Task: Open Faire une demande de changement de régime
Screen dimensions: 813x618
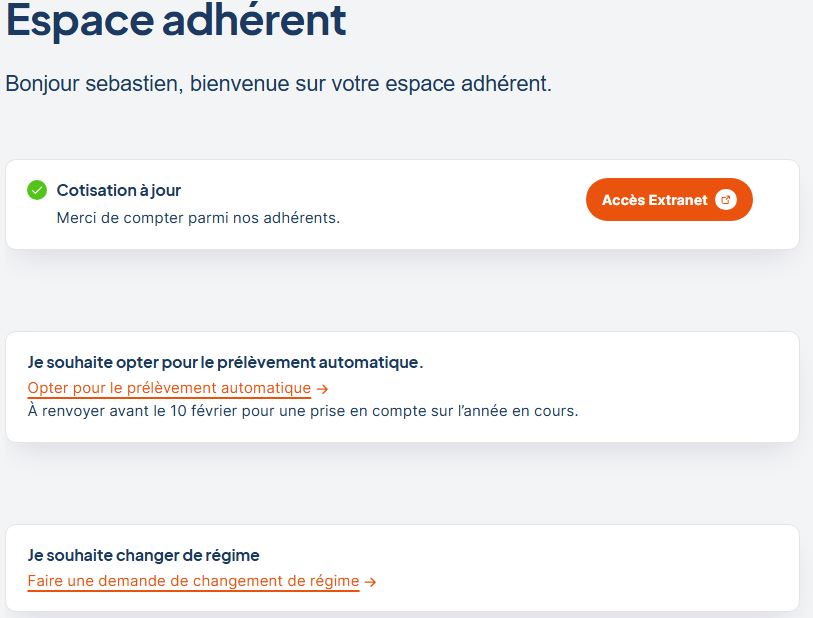Action: click(193, 581)
